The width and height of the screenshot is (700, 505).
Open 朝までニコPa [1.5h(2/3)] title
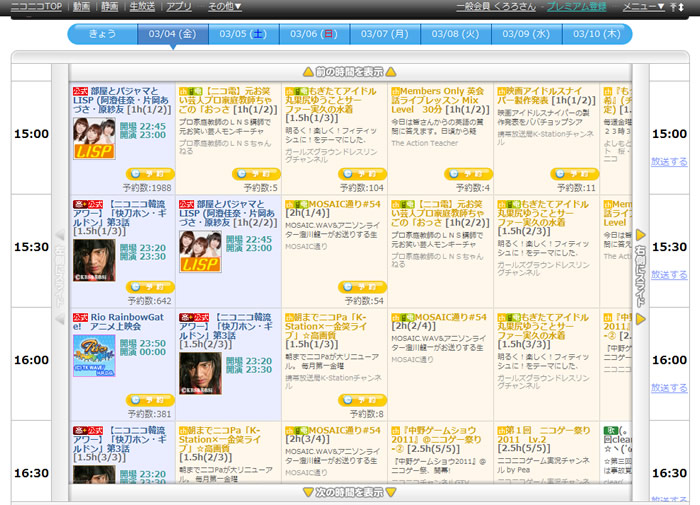click(220, 443)
